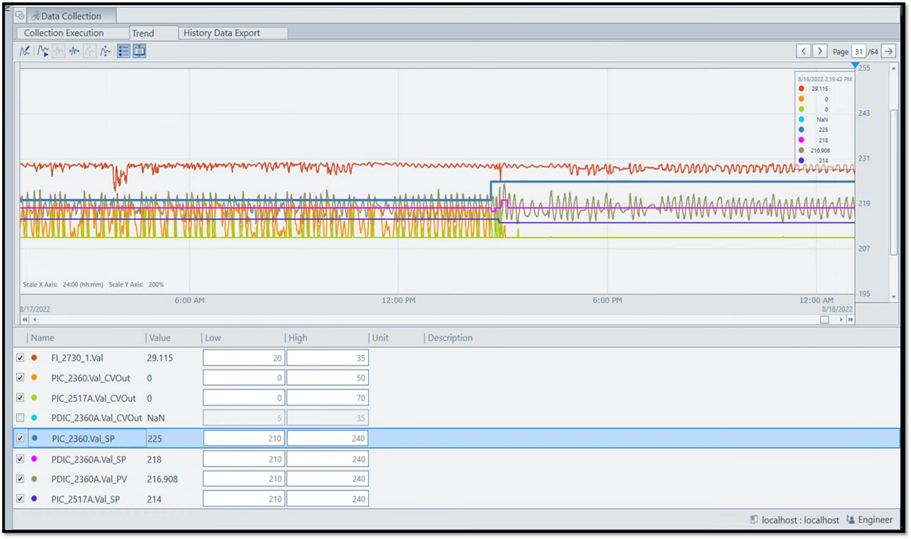Click the Description column header
911x539 pixels.
pyautogui.click(x=450, y=337)
